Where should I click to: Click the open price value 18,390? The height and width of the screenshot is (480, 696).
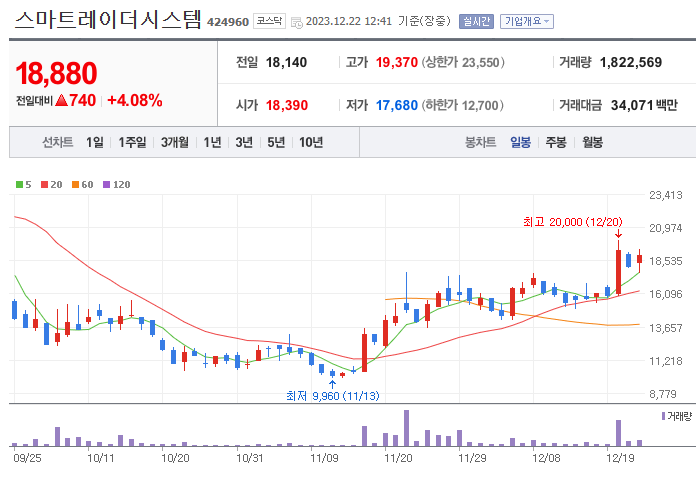287,105
